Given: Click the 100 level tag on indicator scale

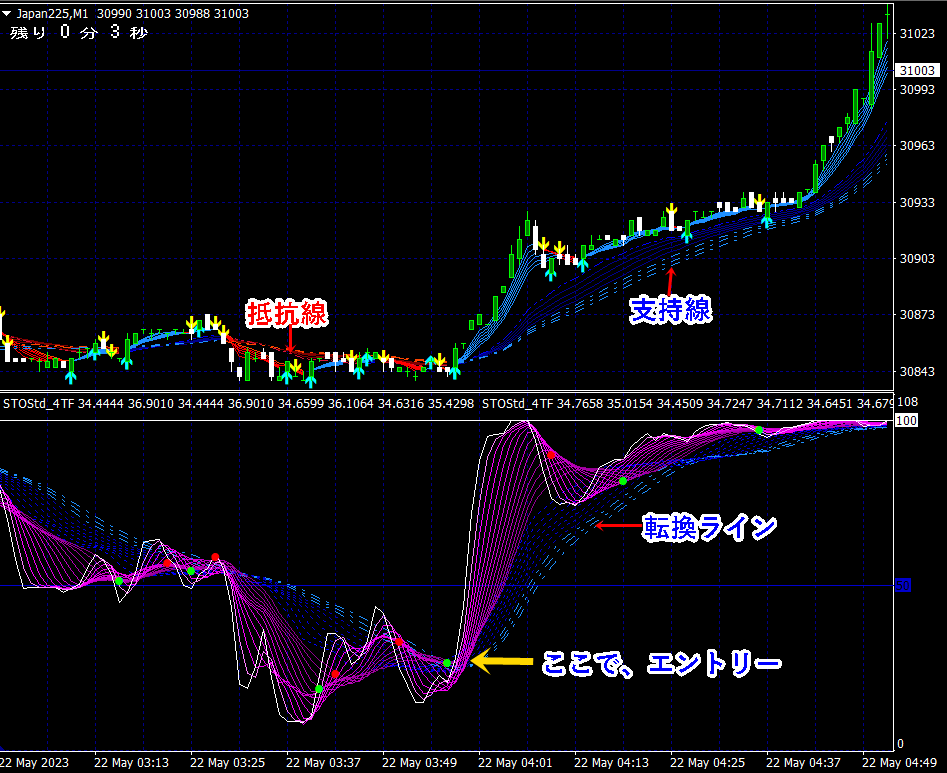Looking at the screenshot, I should [x=907, y=421].
